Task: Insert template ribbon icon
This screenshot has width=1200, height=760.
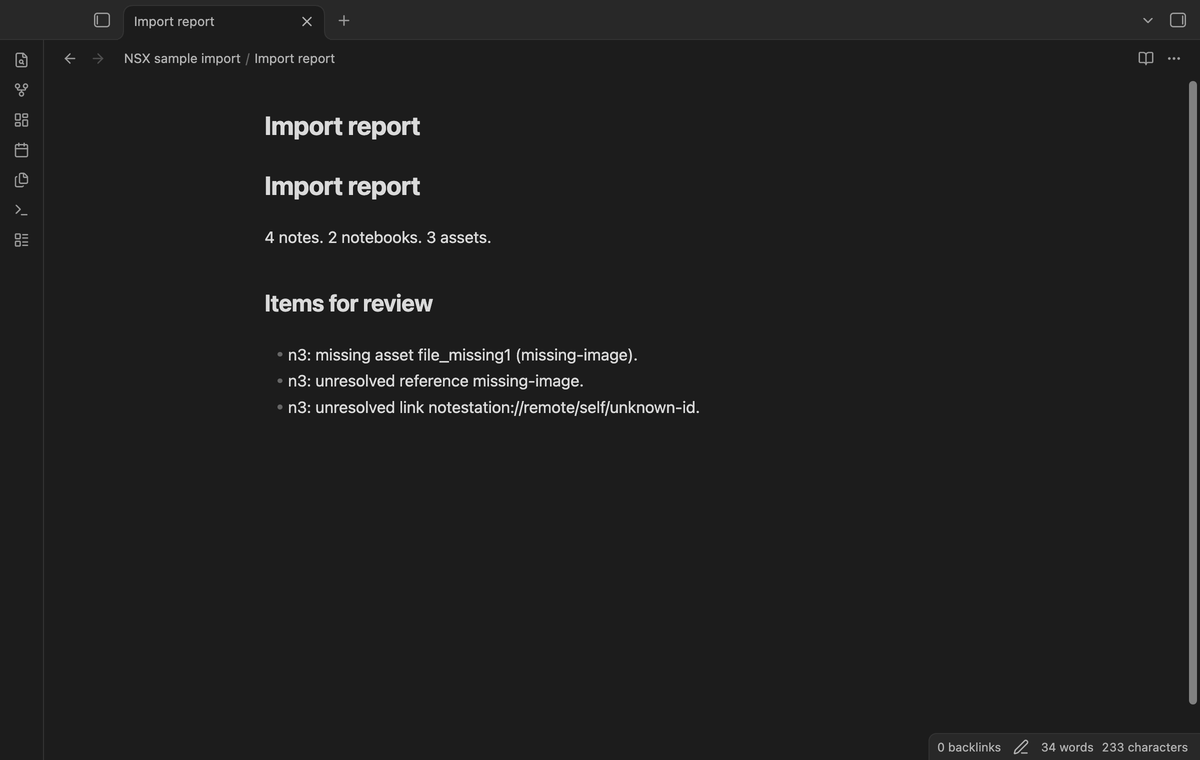Action: pyautogui.click(x=22, y=180)
